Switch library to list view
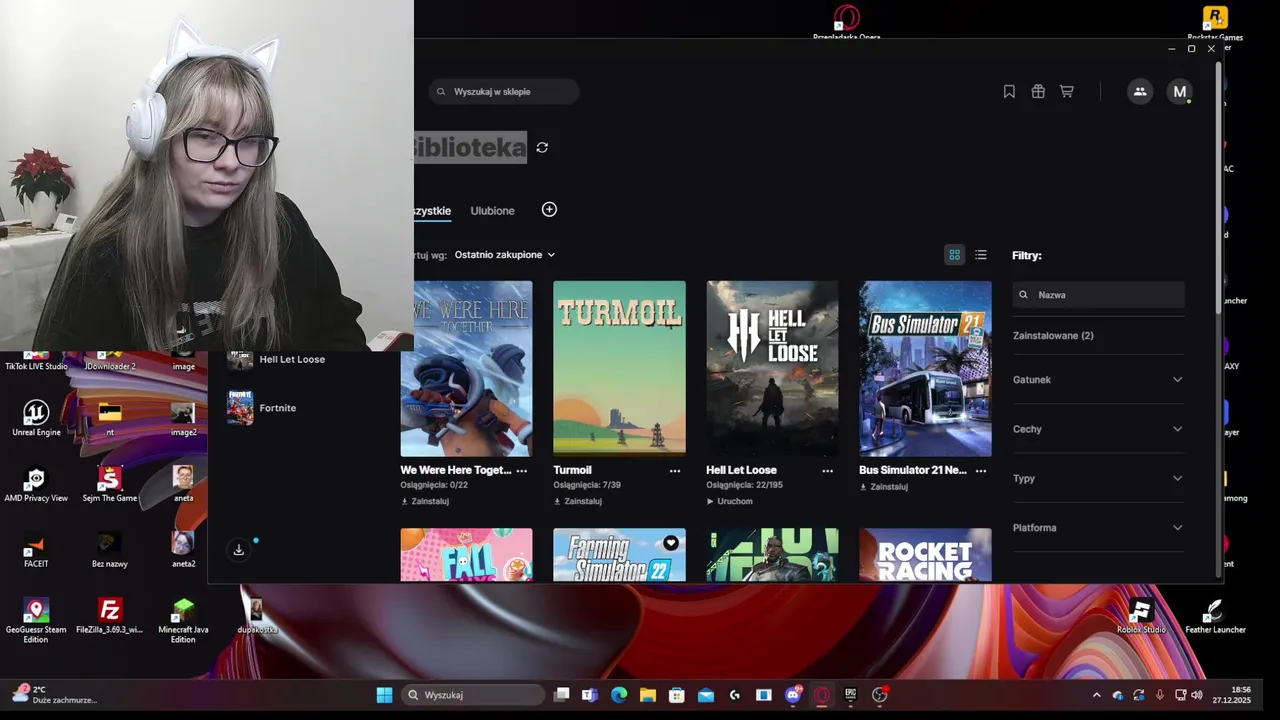 [981, 255]
